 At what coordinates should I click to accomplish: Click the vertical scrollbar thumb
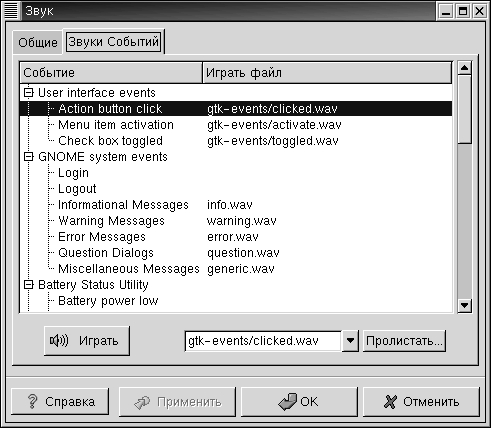click(x=464, y=110)
